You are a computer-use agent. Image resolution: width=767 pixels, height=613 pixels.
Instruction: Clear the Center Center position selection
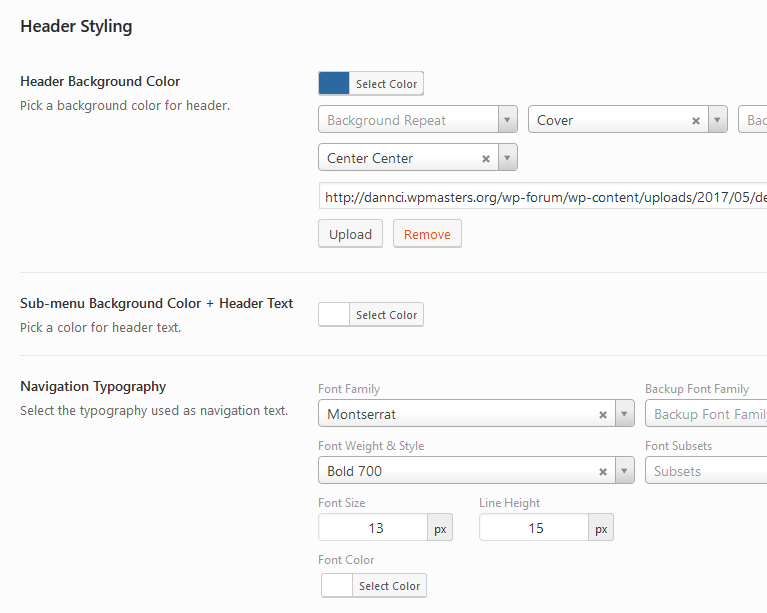[x=486, y=159]
